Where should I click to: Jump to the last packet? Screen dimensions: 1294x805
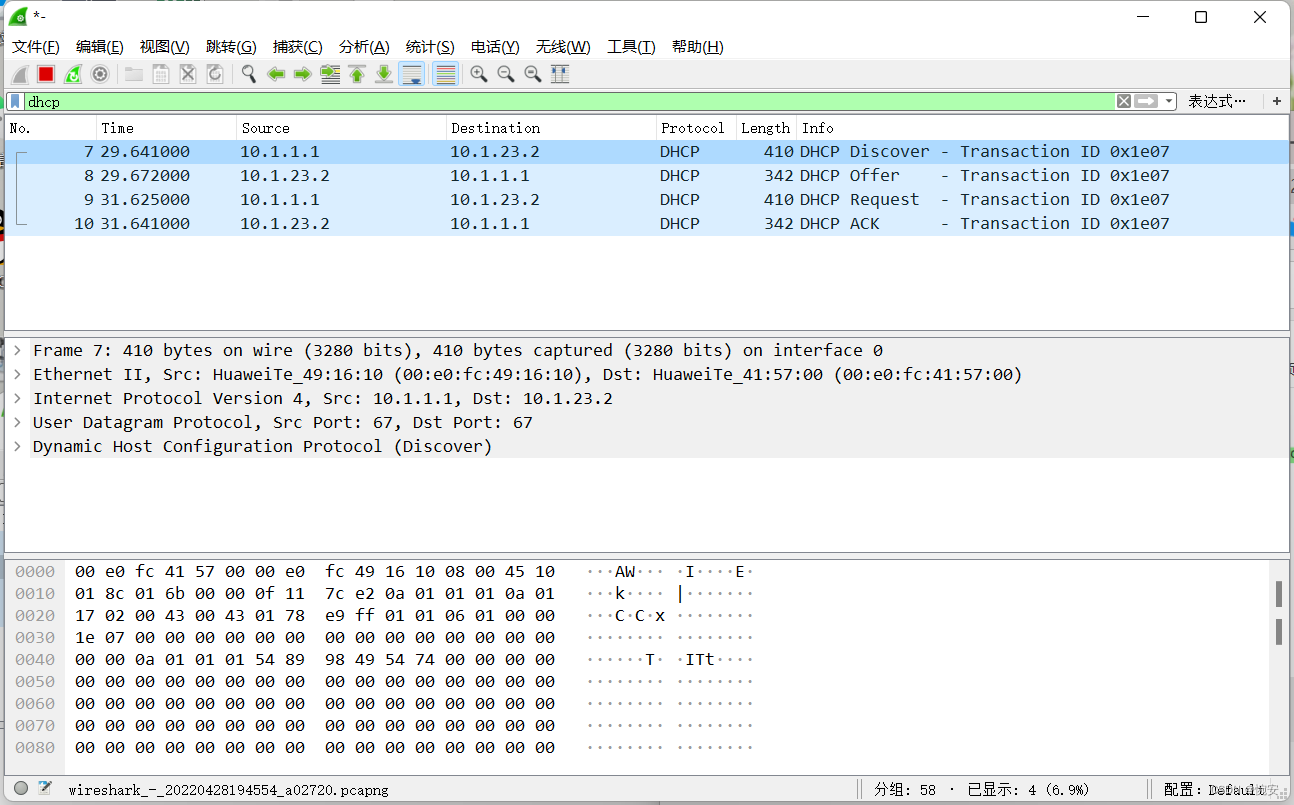click(384, 74)
